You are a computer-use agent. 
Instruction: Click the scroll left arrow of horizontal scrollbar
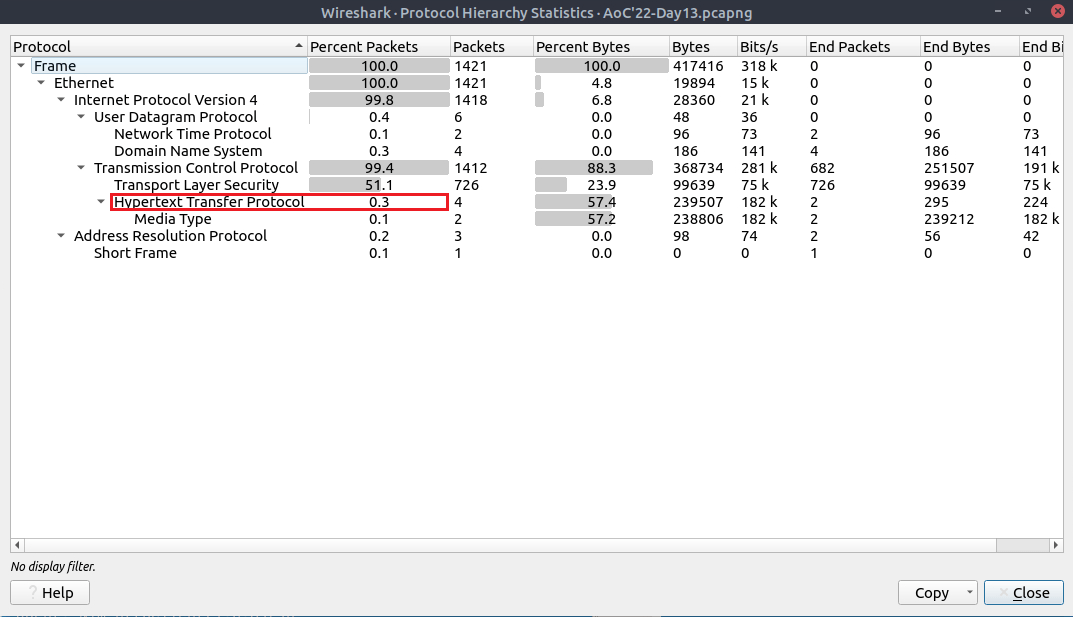[x=17, y=545]
